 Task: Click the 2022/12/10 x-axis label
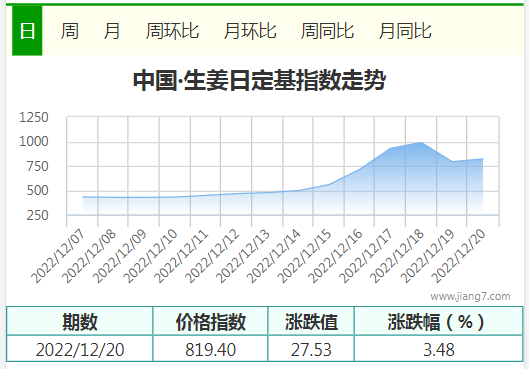click(150, 256)
